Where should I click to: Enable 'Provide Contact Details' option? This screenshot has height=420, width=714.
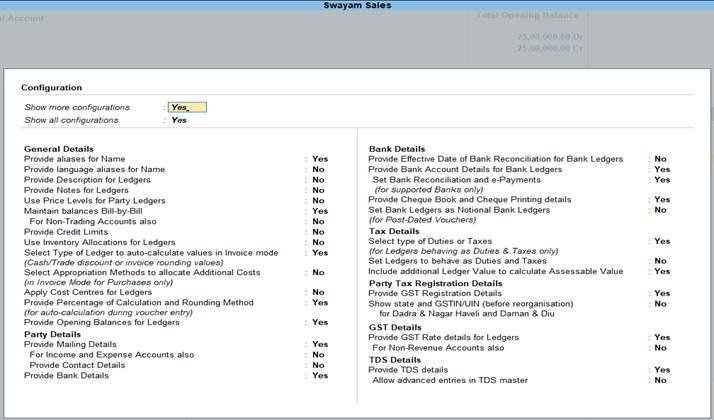[x=318, y=365]
